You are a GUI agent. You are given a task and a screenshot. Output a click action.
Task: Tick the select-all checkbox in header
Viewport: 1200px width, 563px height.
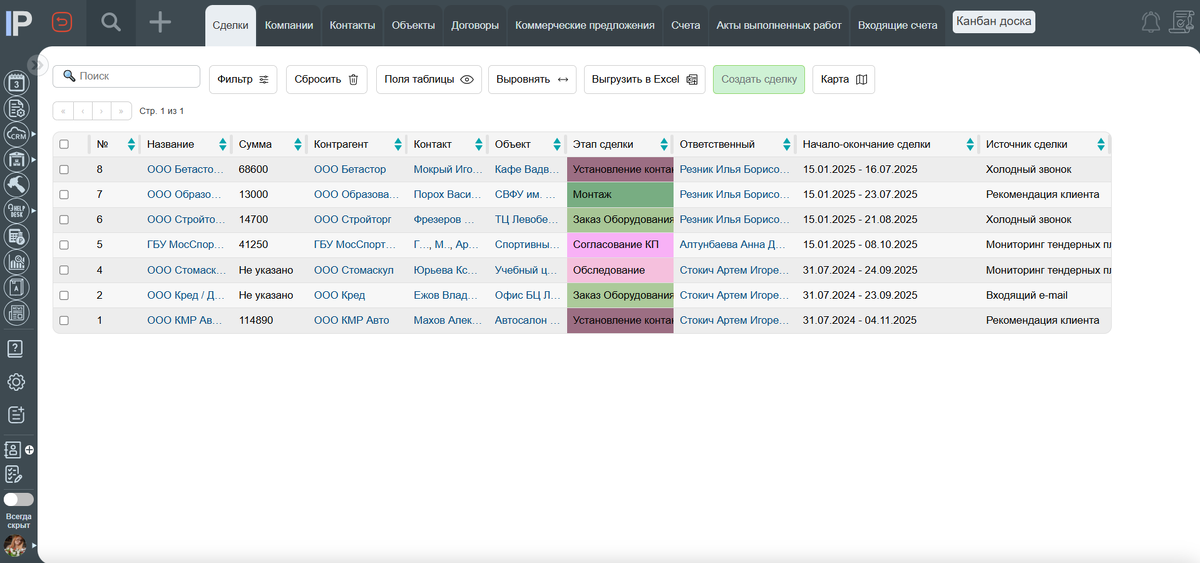(x=64, y=144)
